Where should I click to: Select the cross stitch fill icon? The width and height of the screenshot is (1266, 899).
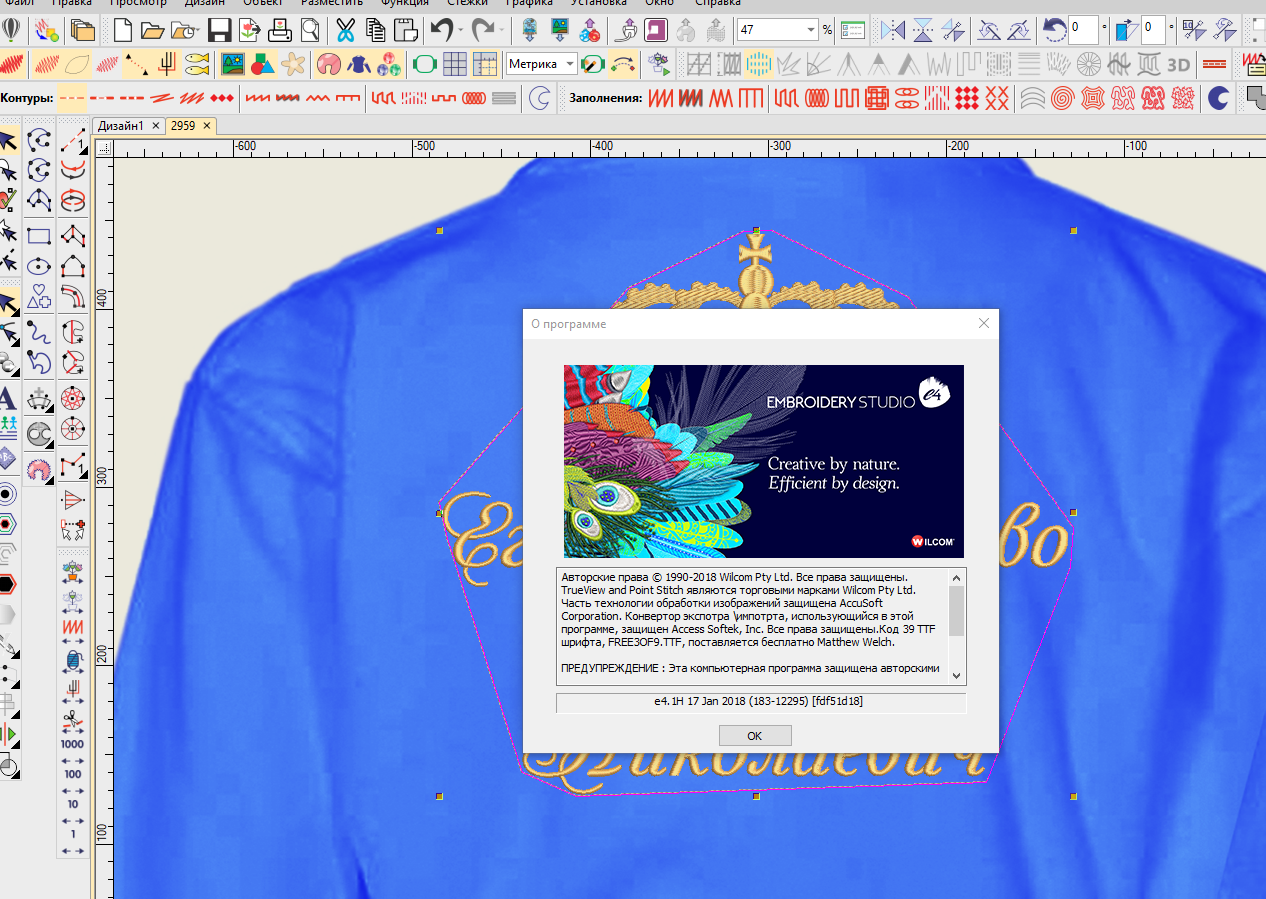[997, 98]
